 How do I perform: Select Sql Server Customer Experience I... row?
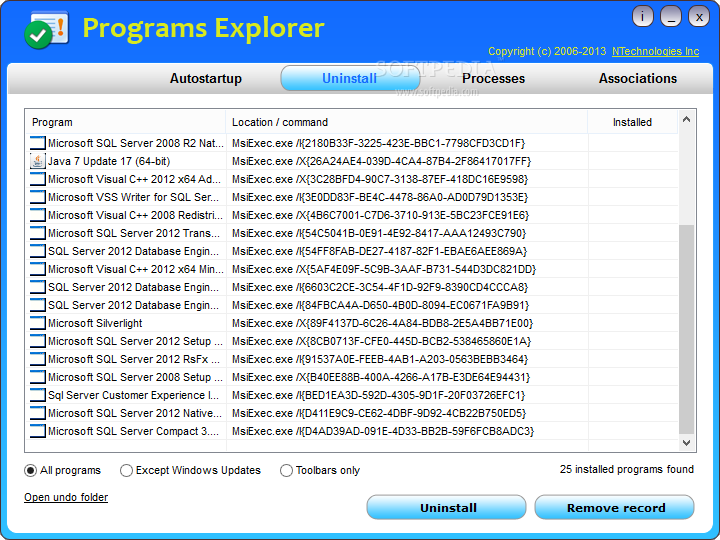[352, 395]
